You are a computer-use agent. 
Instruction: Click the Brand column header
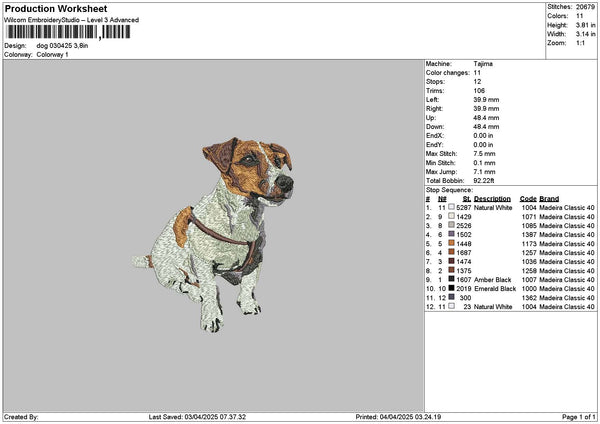[549, 199]
